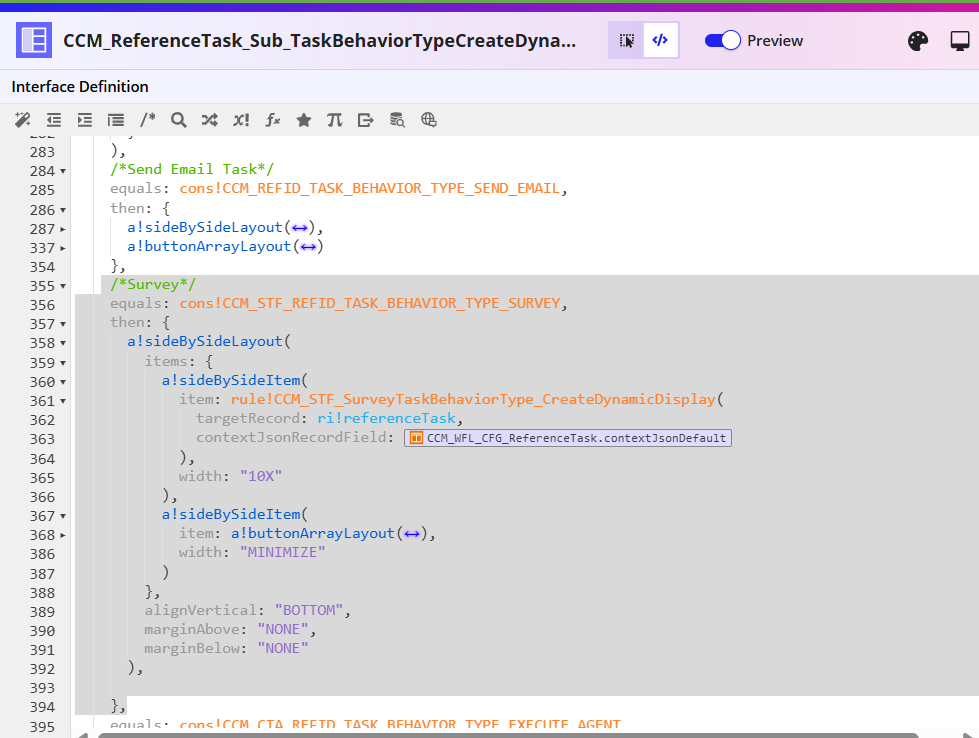Click a!sideBySideItem on line 360
The width and height of the screenshot is (979, 738).
coord(231,380)
